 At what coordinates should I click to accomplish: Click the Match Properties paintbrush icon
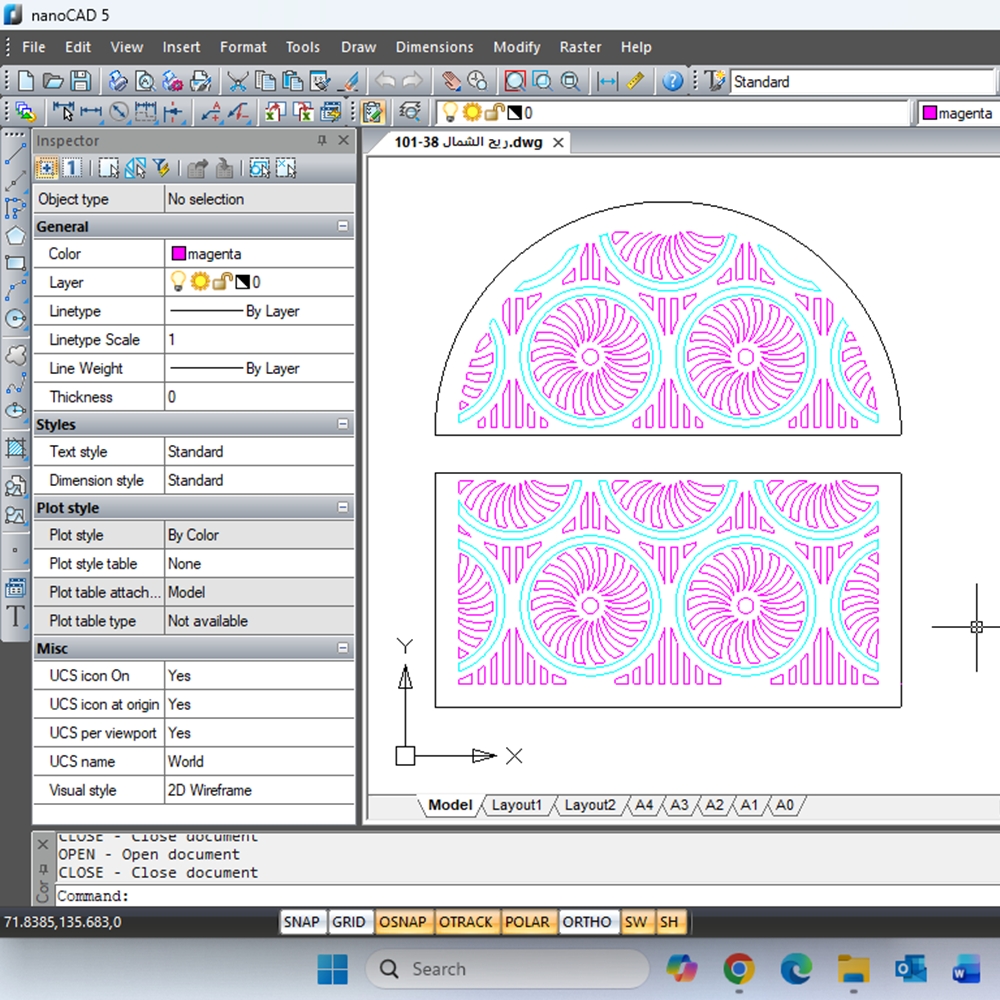click(349, 82)
